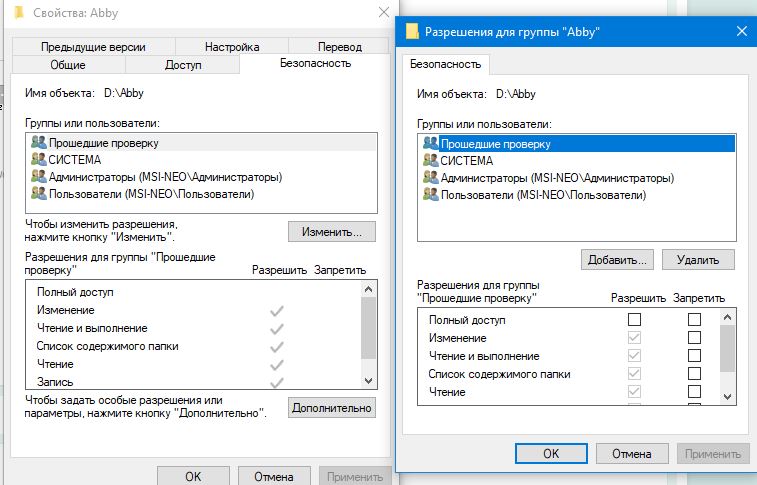Click the group icon beside Пользователи in the permissions dialog
The image size is (757, 485).
pos(431,195)
